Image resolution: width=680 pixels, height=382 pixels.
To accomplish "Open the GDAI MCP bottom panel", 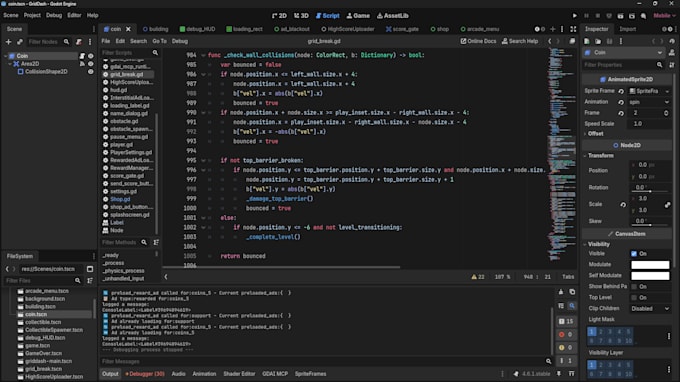I will (275, 374).
